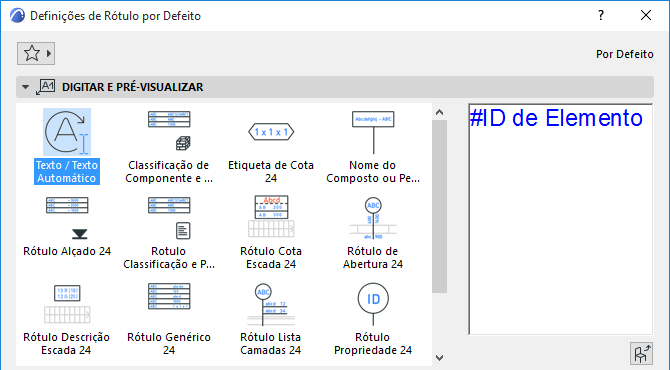Click the #ID de Elemento preview text
This screenshot has height=370, width=670.
[x=556, y=118]
